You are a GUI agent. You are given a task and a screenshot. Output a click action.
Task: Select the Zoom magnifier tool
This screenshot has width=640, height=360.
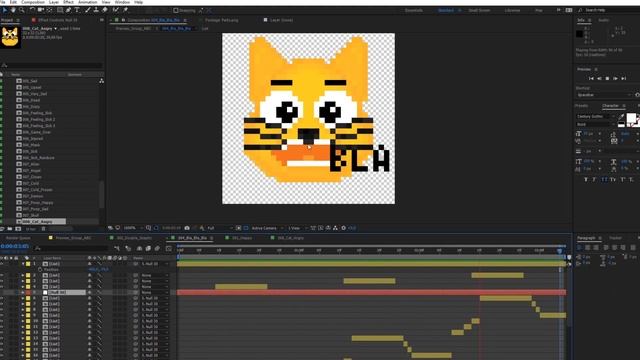pyautogui.click(x=22, y=10)
